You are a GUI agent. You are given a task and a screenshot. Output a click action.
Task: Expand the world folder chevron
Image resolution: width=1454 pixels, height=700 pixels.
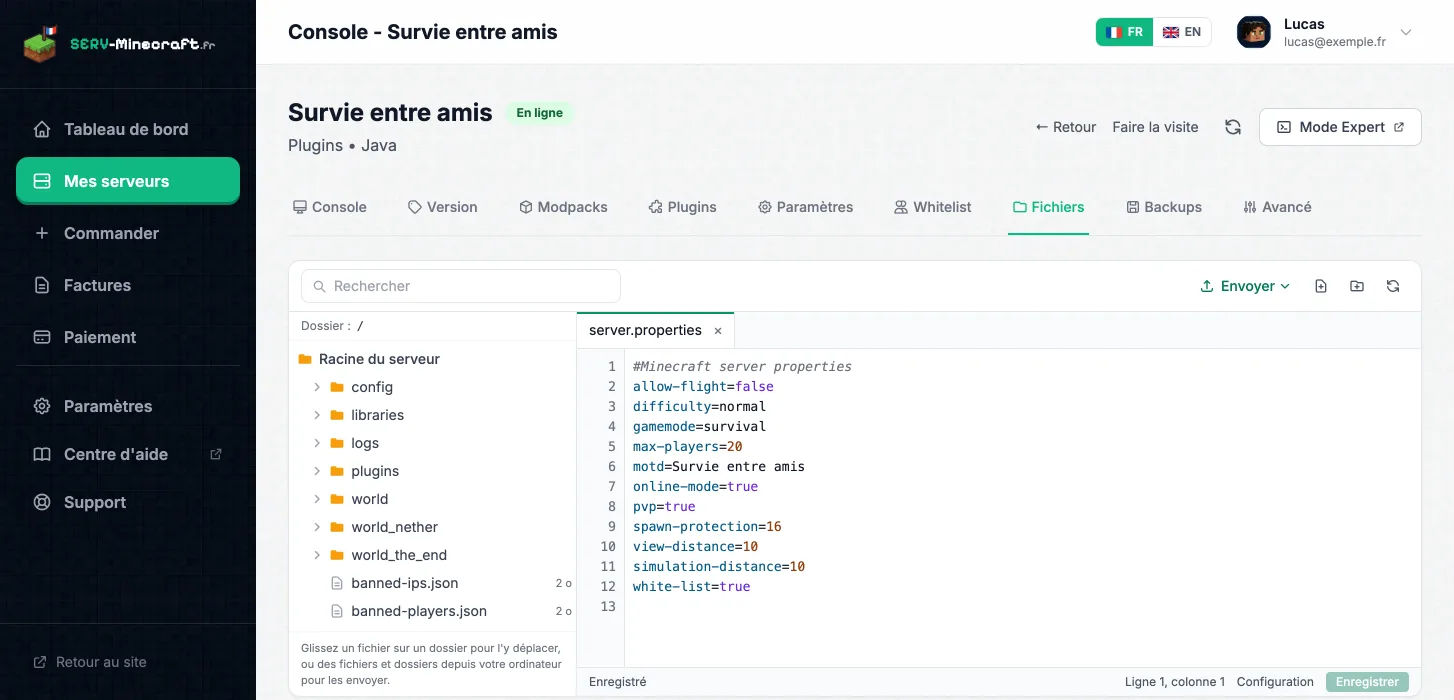coord(317,499)
